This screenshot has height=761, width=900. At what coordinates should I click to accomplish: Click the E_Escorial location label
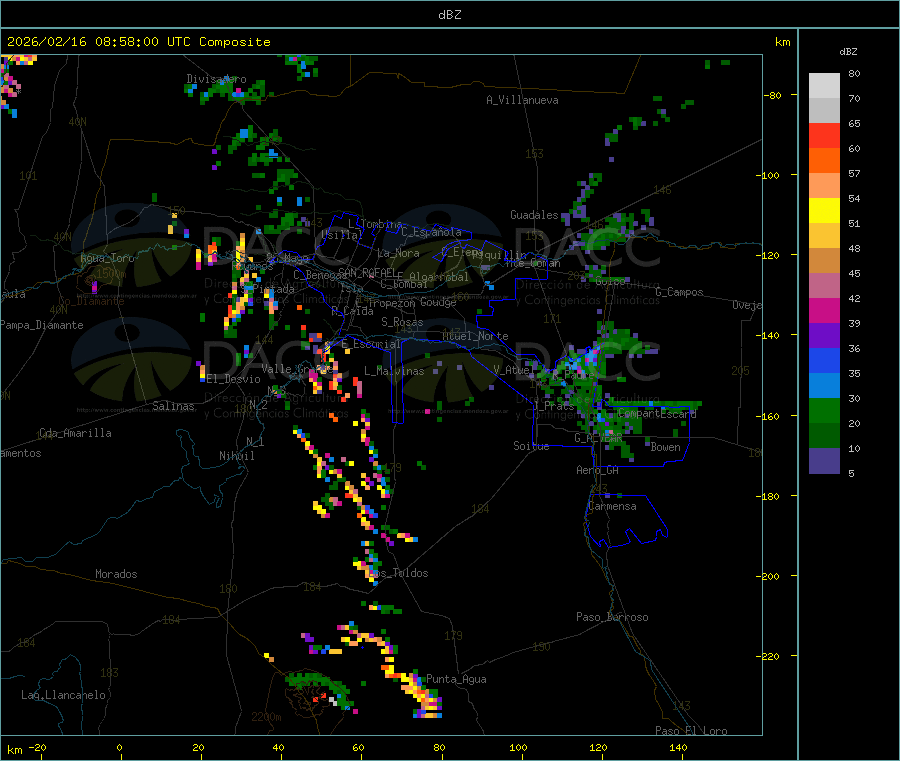[x=371, y=344]
